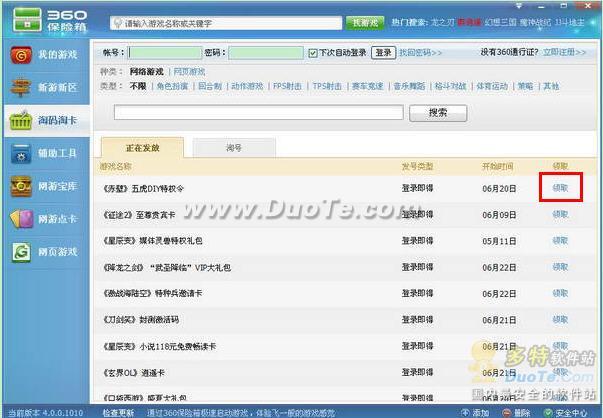Open the 网游点卡 cards section

tap(47, 219)
